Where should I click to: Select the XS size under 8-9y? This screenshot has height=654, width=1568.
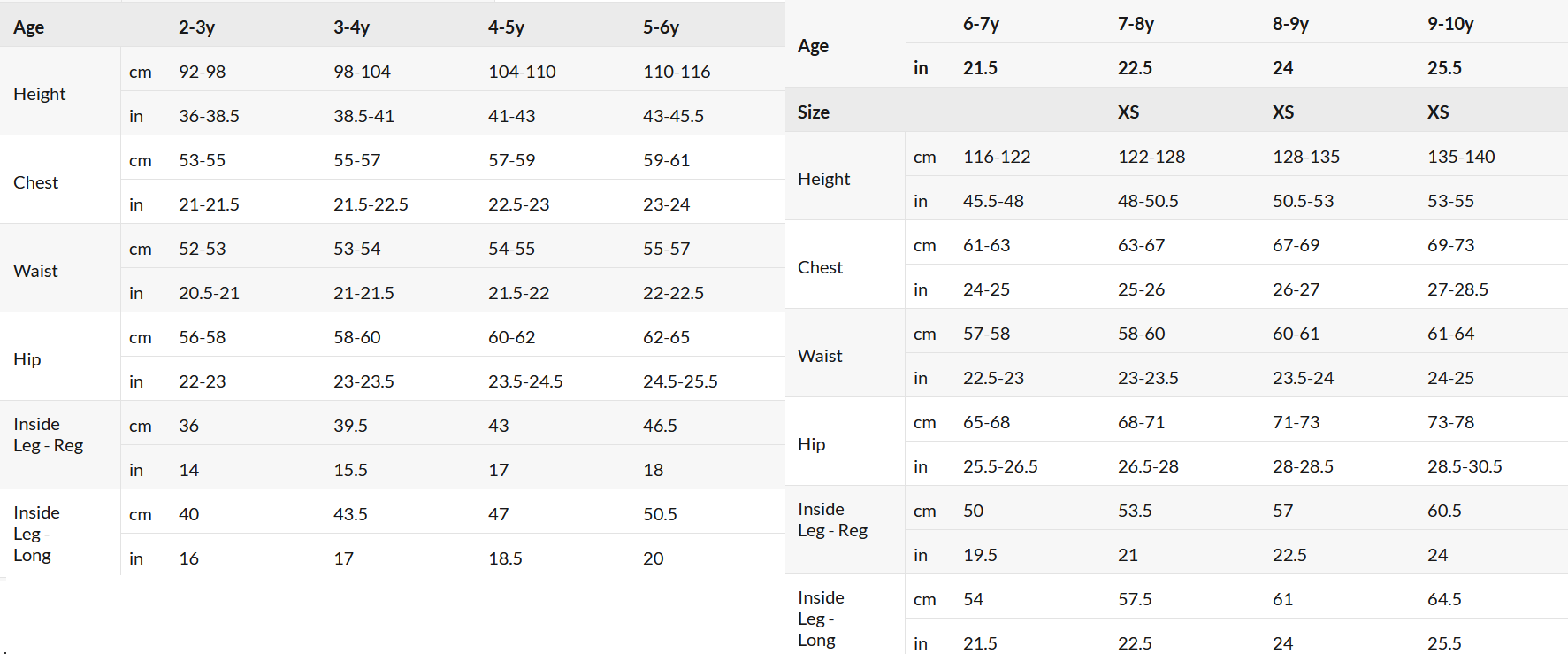pyautogui.click(x=1283, y=112)
